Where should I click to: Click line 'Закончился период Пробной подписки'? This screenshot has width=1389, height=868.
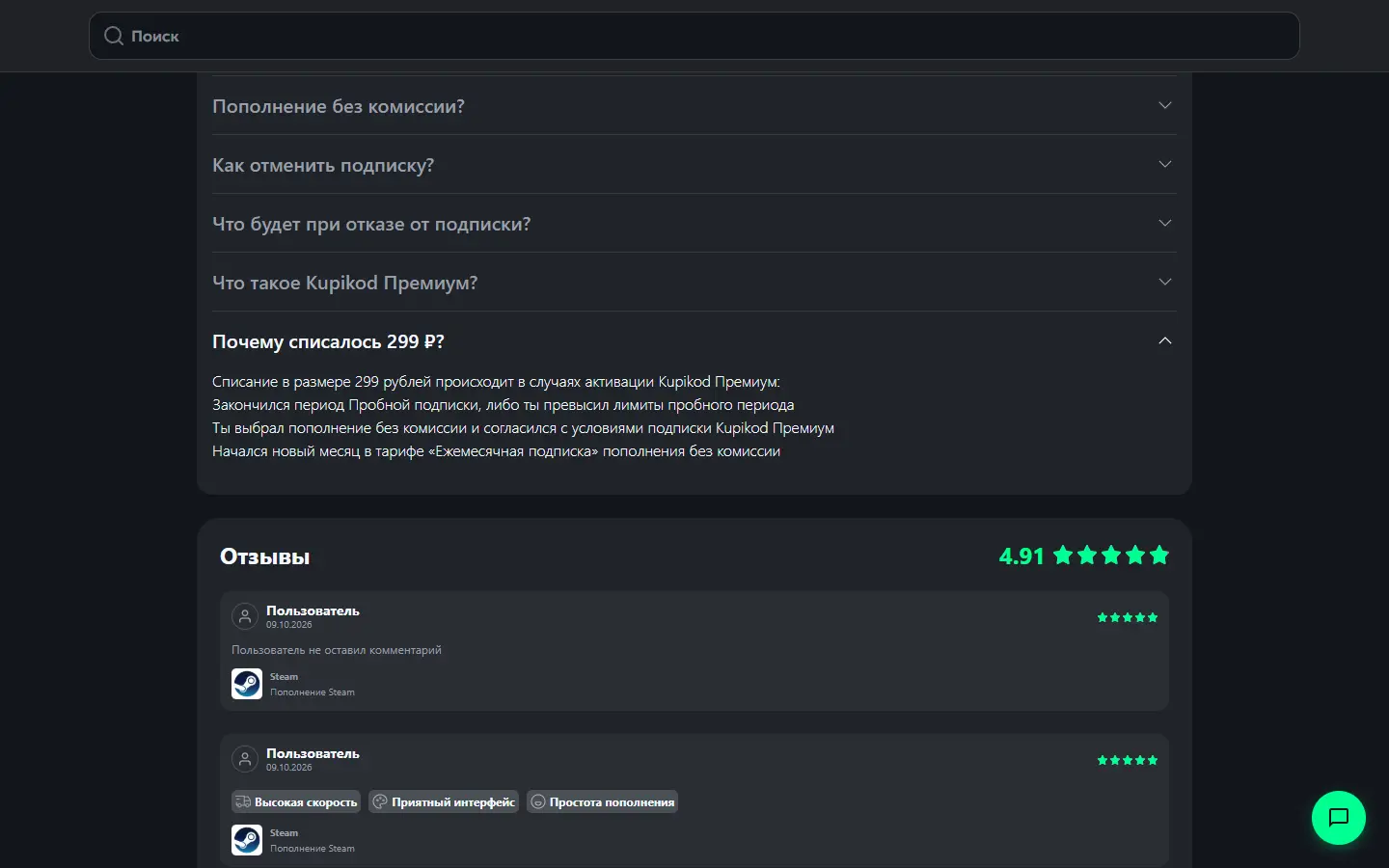[504, 405]
